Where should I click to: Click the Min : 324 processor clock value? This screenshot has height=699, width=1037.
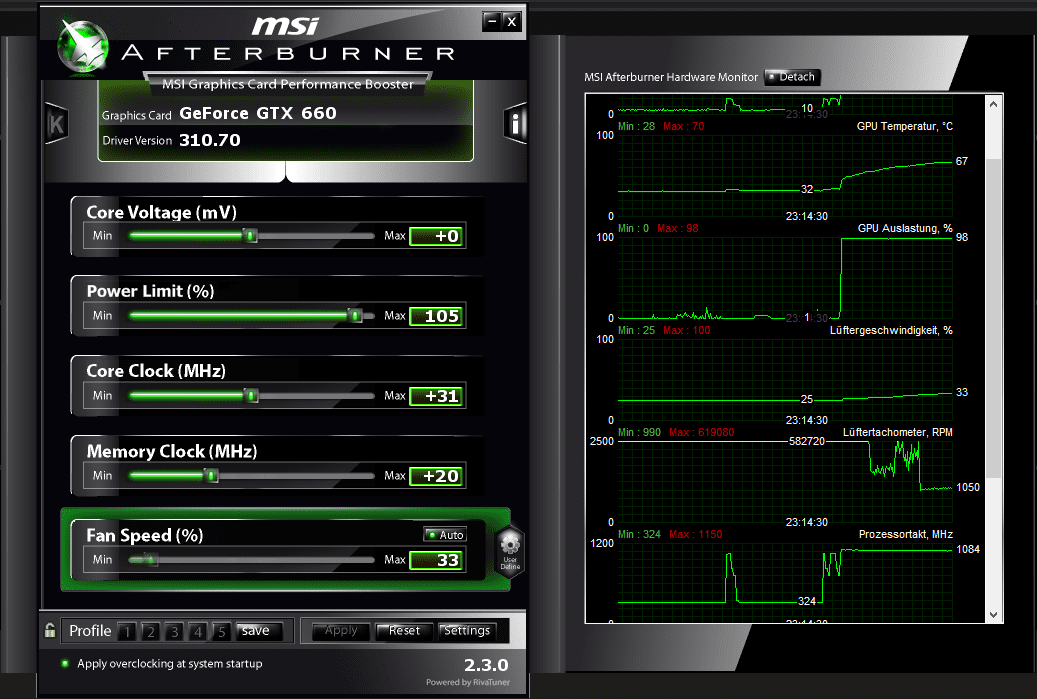point(640,534)
